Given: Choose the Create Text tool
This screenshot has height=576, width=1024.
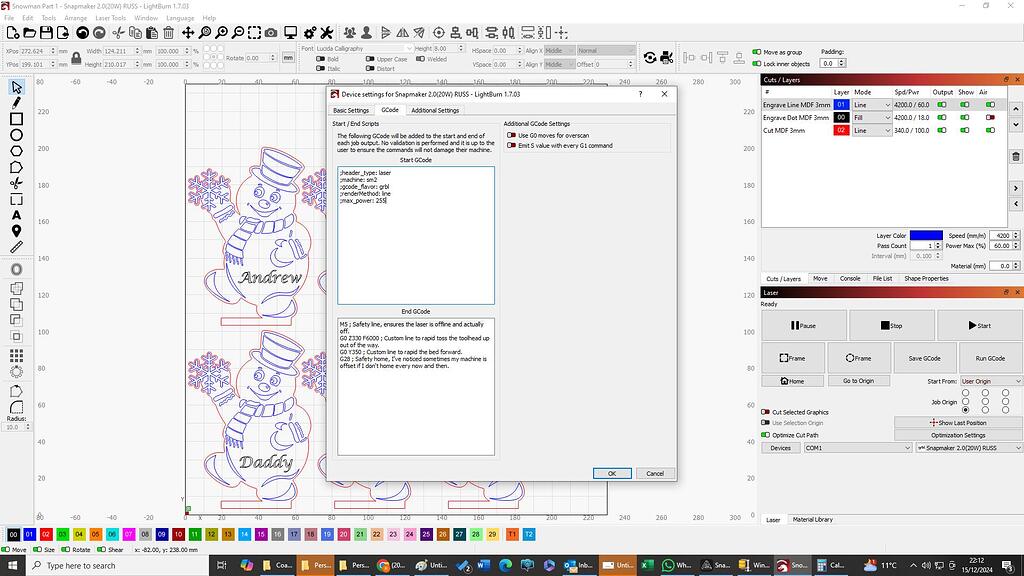Looking at the screenshot, I should pos(16,215).
